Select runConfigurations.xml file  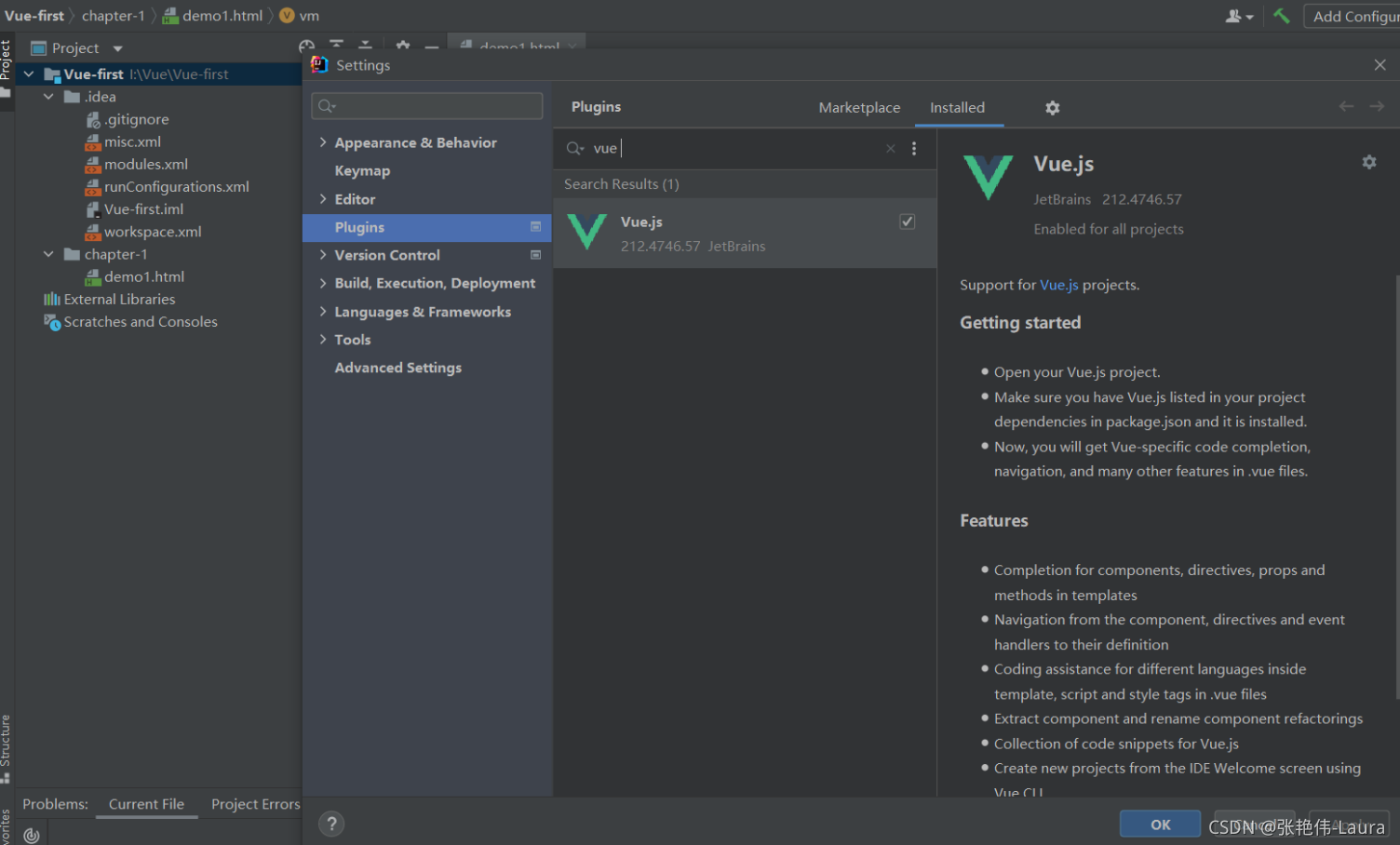pos(167,186)
